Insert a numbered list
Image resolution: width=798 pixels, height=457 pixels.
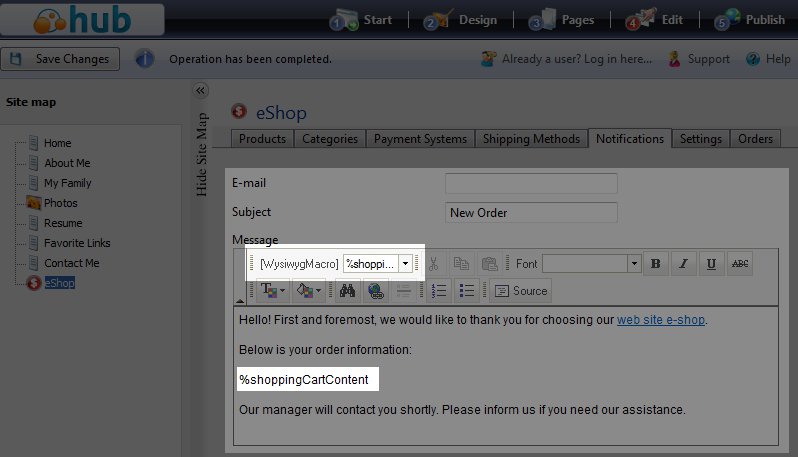(438, 291)
